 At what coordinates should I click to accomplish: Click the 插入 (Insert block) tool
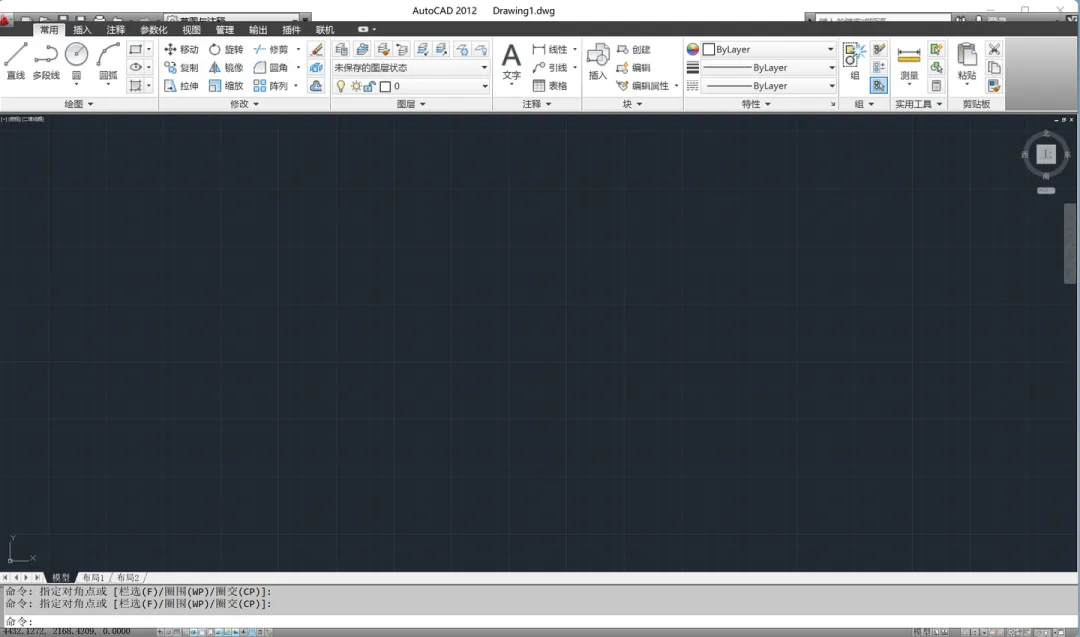click(598, 62)
